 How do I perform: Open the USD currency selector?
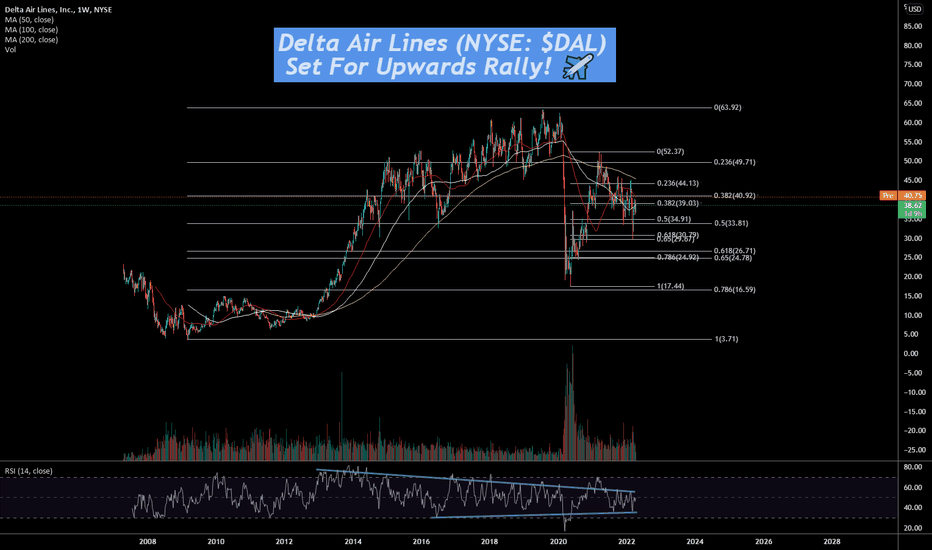[x=914, y=9]
